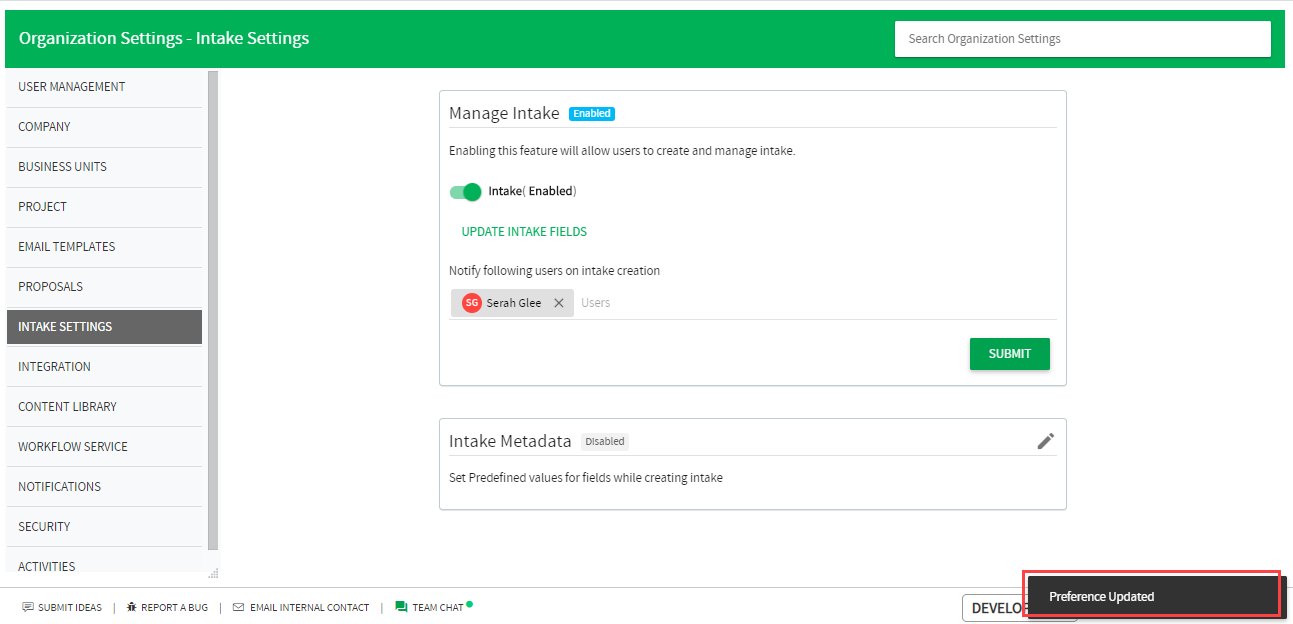Edit Intake Metadata with pencil icon

pyautogui.click(x=1046, y=441)
